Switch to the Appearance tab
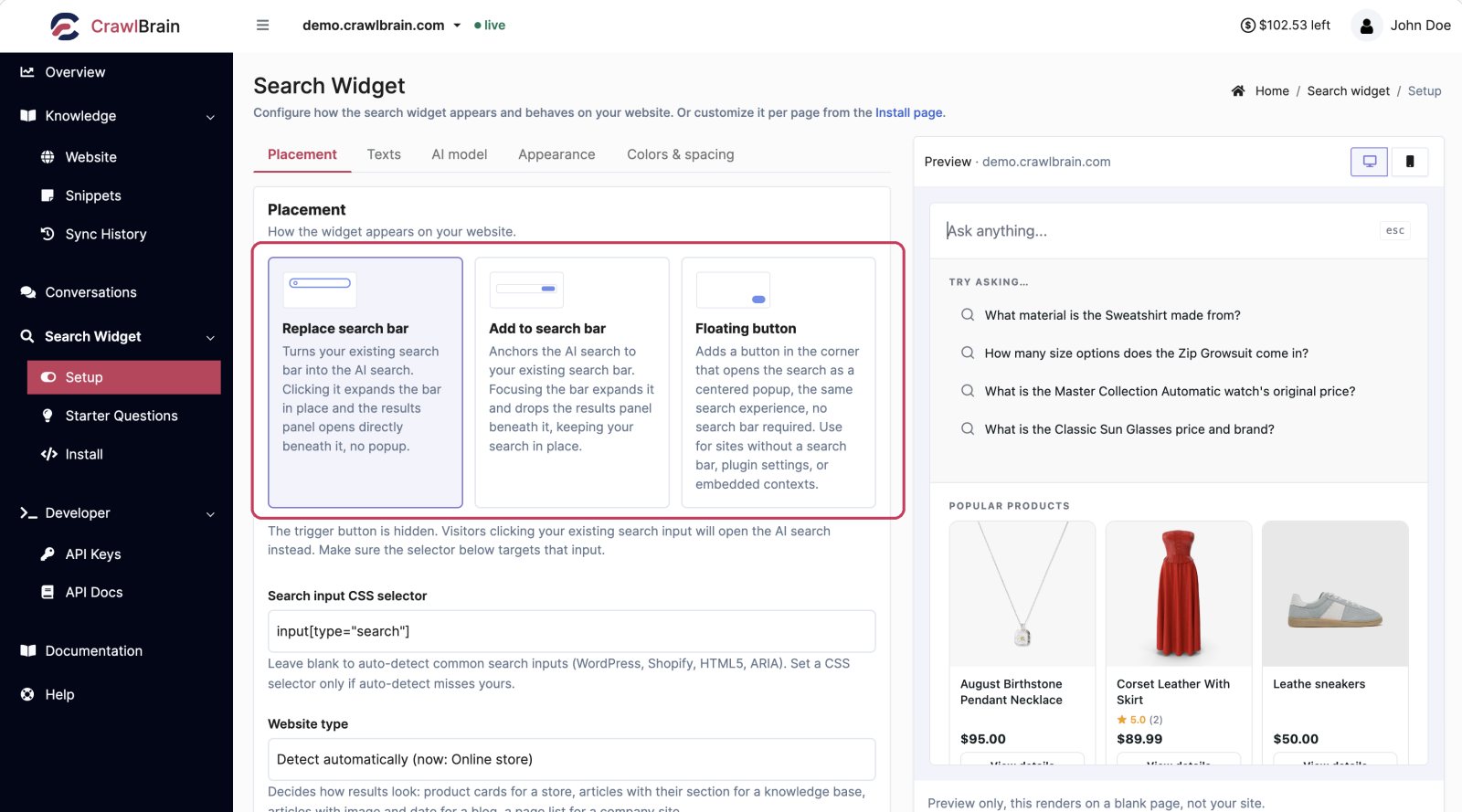The height and width of the screenshot is (812, 1462). click(556, 154)
